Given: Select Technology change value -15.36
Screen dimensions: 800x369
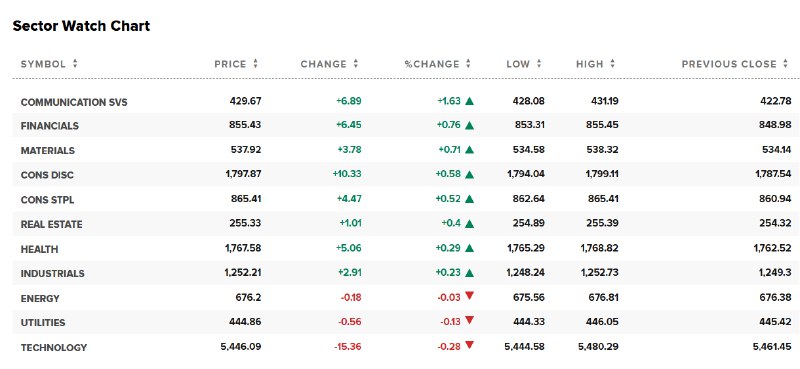Looking at the screenshot, I should pyautogui.click(x=348, y=347).
